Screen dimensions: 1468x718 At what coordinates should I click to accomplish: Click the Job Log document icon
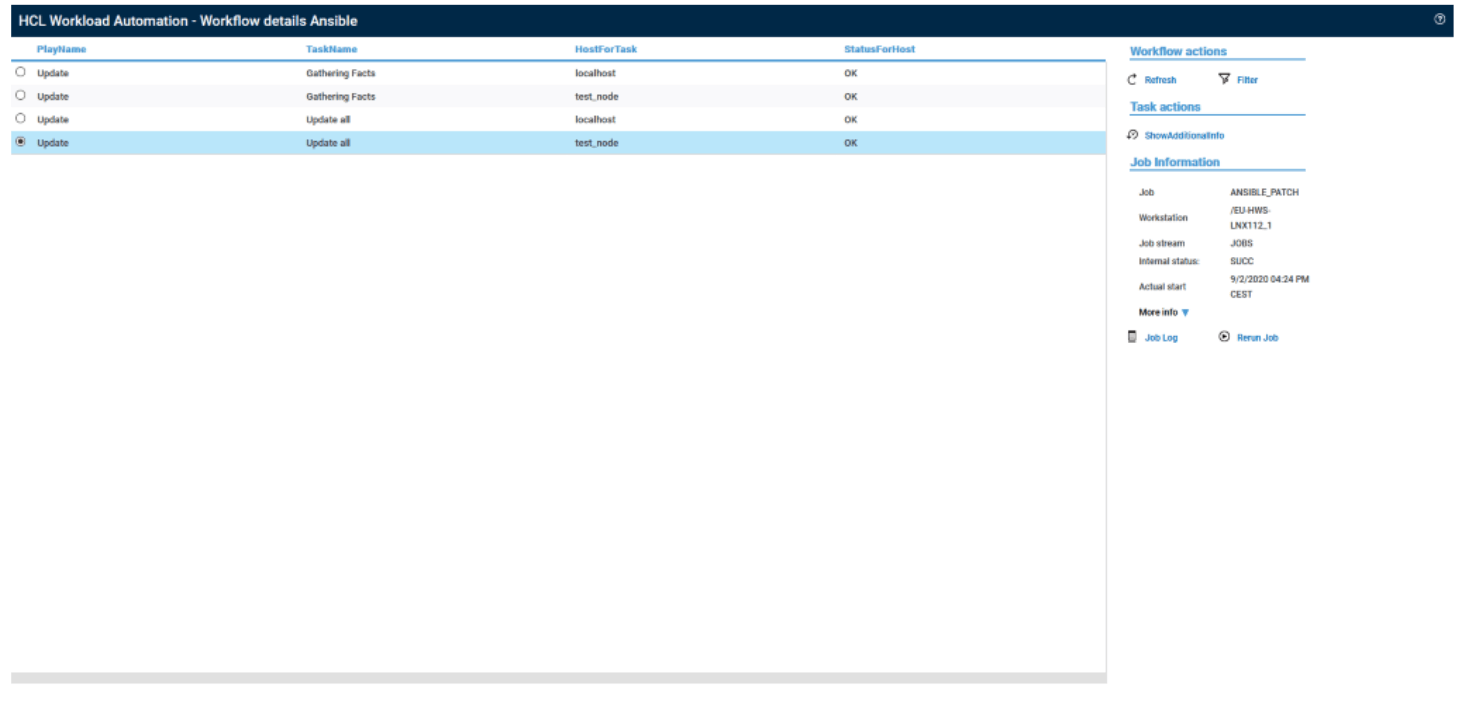(x=1132, y=337)
